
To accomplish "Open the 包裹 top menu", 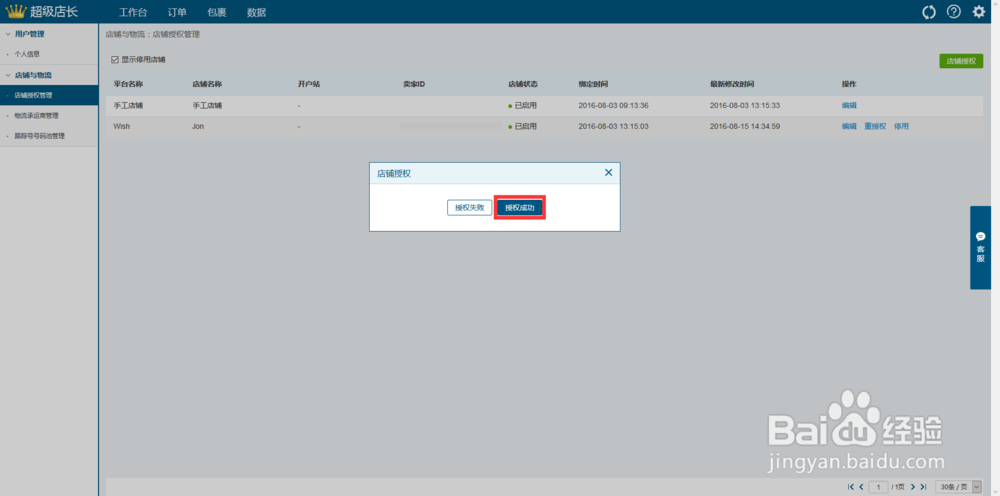I will (x=217, y=12).
